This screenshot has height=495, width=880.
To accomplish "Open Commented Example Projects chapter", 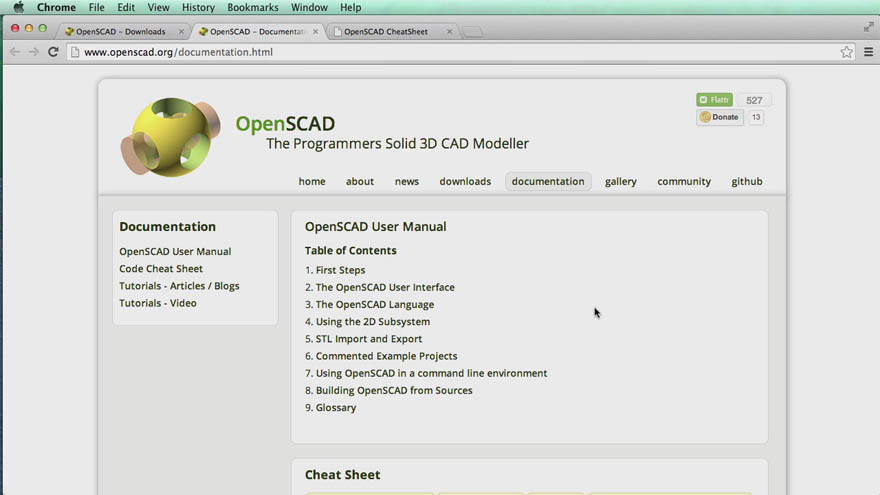I will click(386, 356).
